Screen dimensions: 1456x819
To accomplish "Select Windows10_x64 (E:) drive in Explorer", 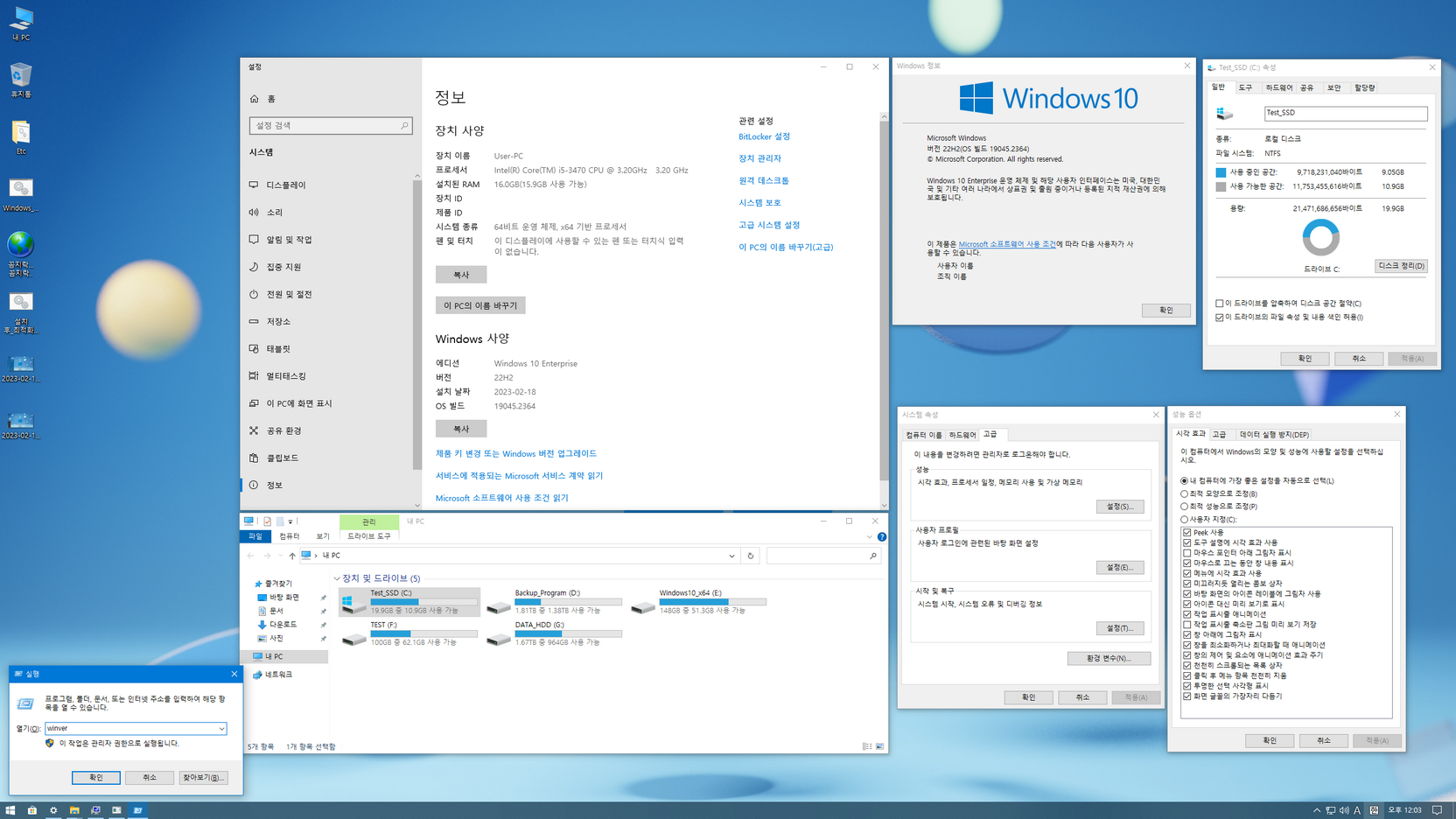I will pyautogui.click(x=698, y=601).
